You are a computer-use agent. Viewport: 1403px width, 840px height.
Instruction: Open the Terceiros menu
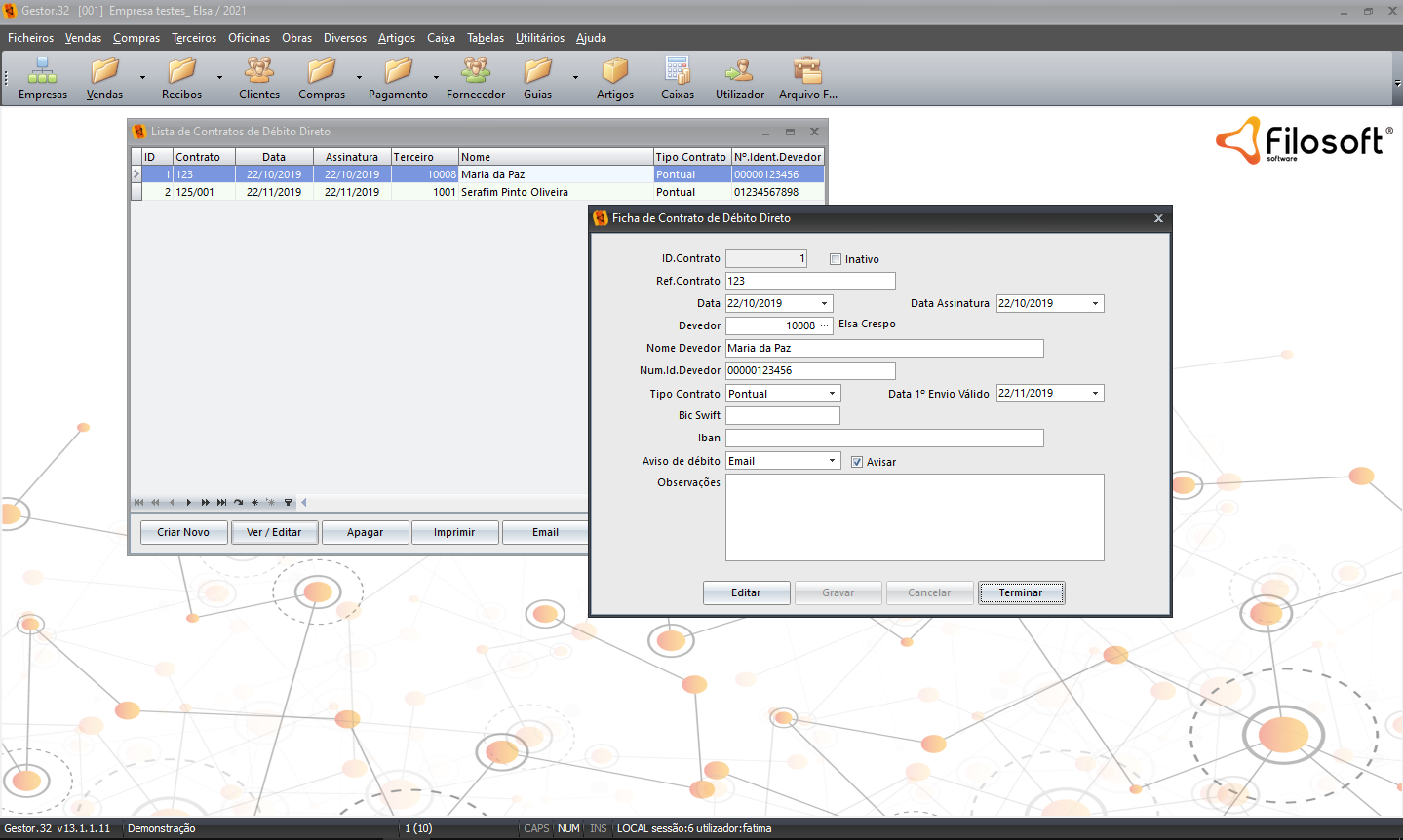pyautogui.click(x=194, y=38)
